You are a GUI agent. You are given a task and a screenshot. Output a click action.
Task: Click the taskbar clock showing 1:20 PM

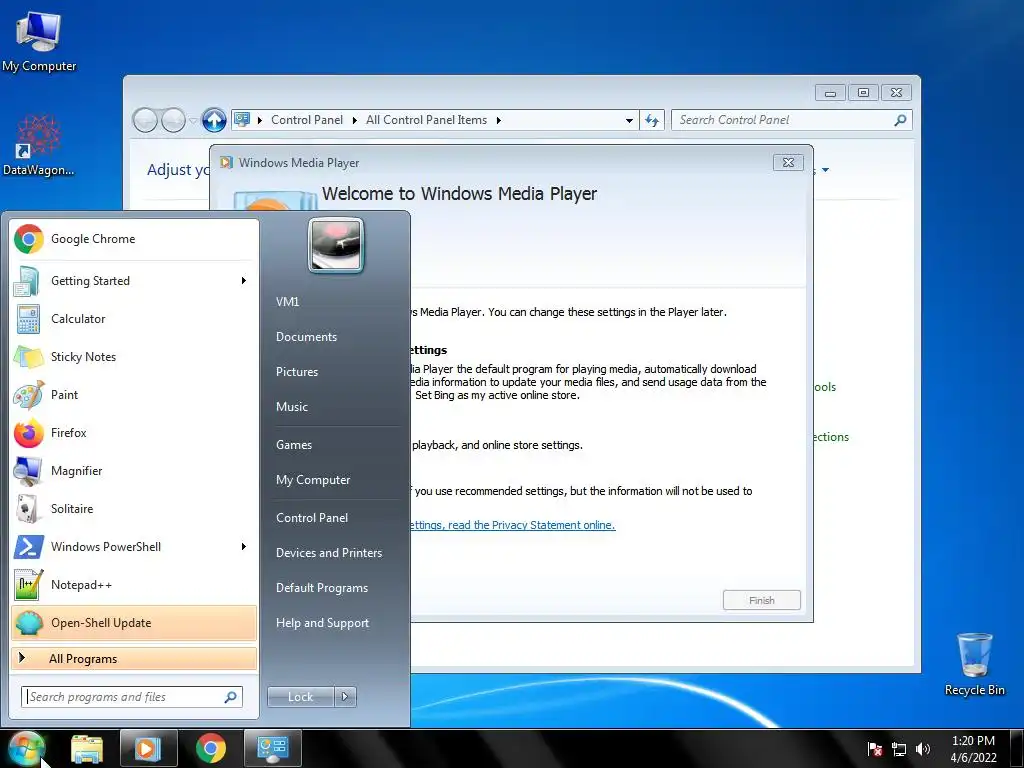pos(973,749)
